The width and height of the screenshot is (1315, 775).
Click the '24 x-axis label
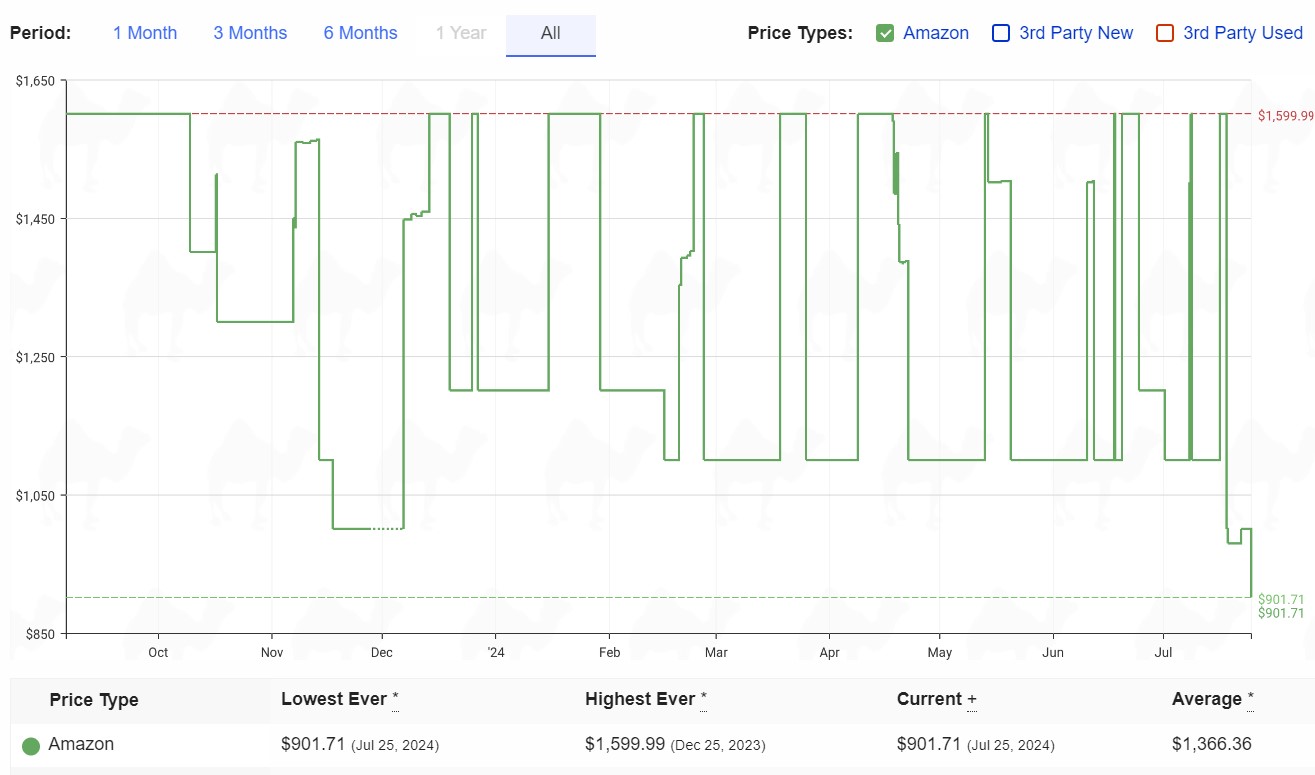pyautogui.click(x=497, y=653)
